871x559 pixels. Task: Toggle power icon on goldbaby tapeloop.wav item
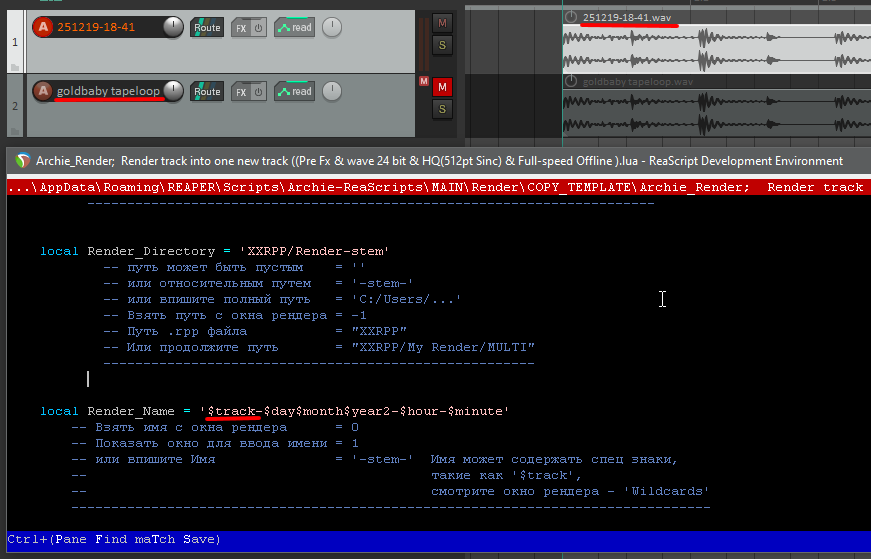571,81
